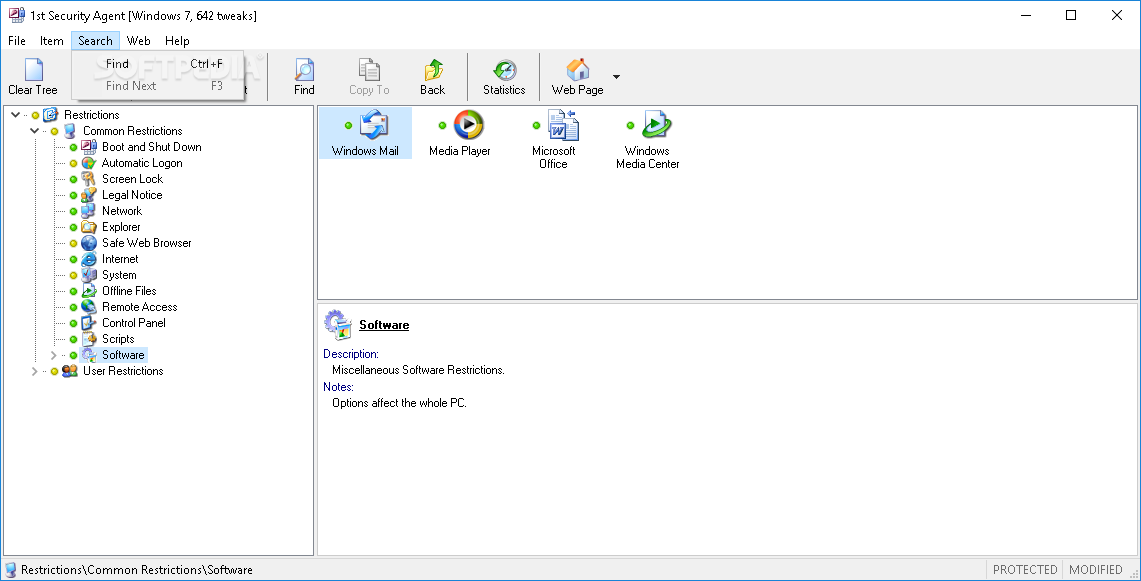1141x581 pixels.
Task: Click the Copy To toolbar icon
Action: pyautogui.click(x=369, y=70)
